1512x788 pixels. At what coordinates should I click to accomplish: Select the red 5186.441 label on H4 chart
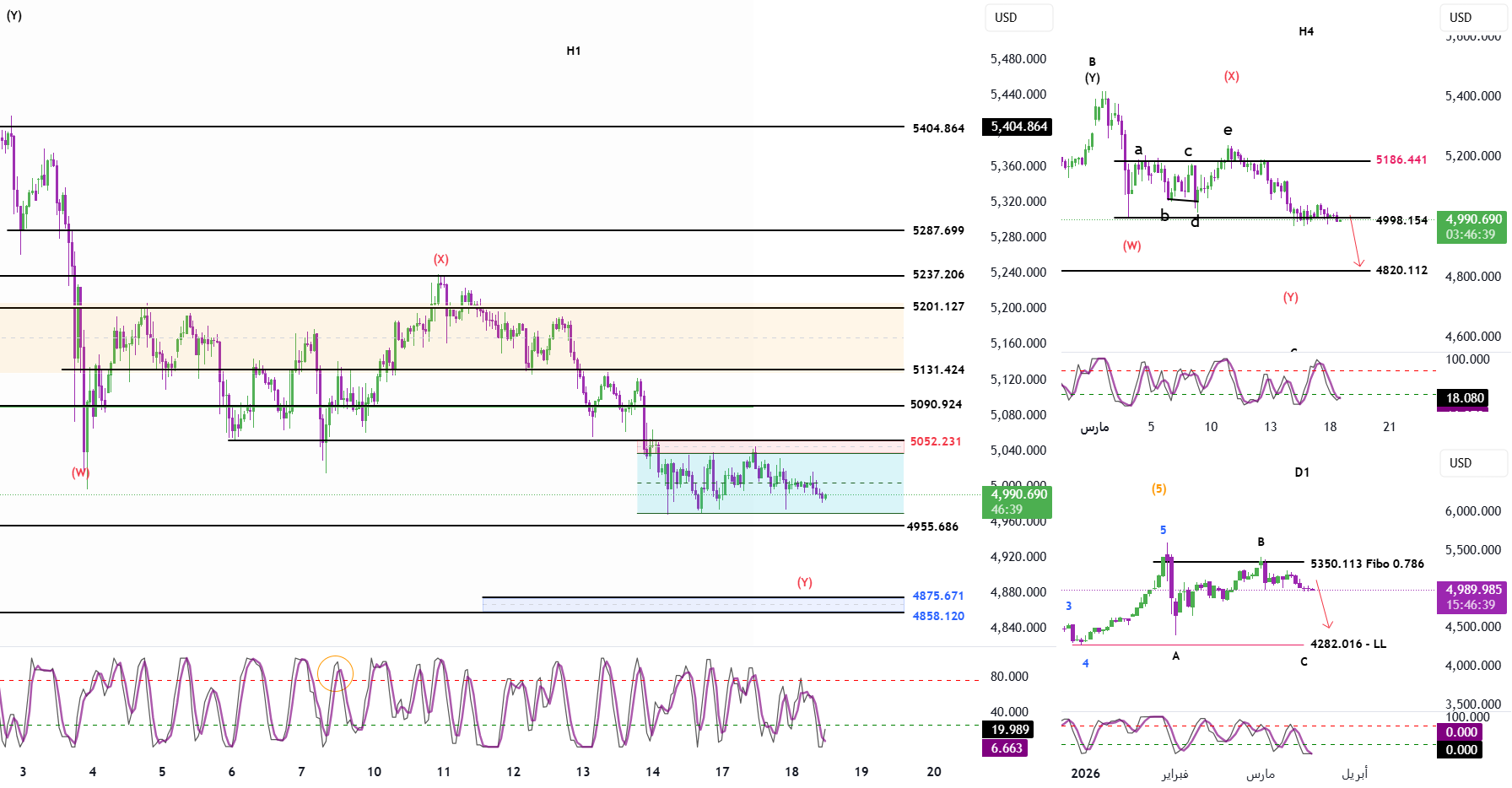click(x=1401, y=159)
